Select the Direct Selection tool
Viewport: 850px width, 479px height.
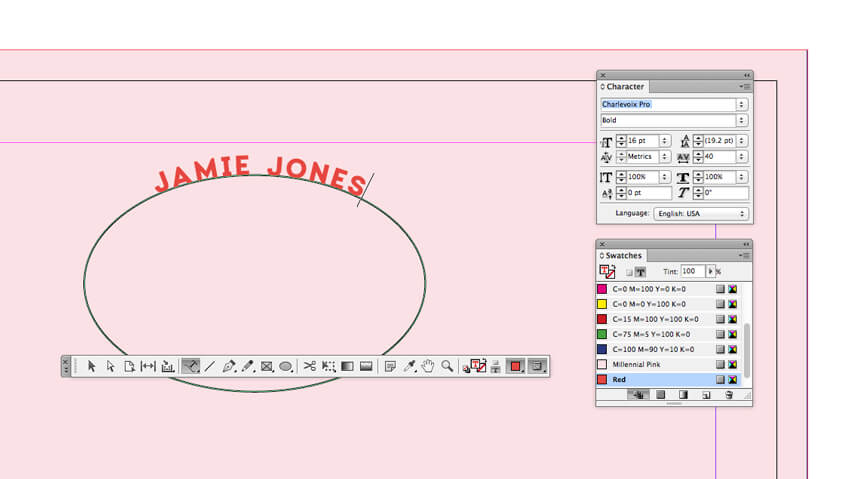(x=111, y=366)
